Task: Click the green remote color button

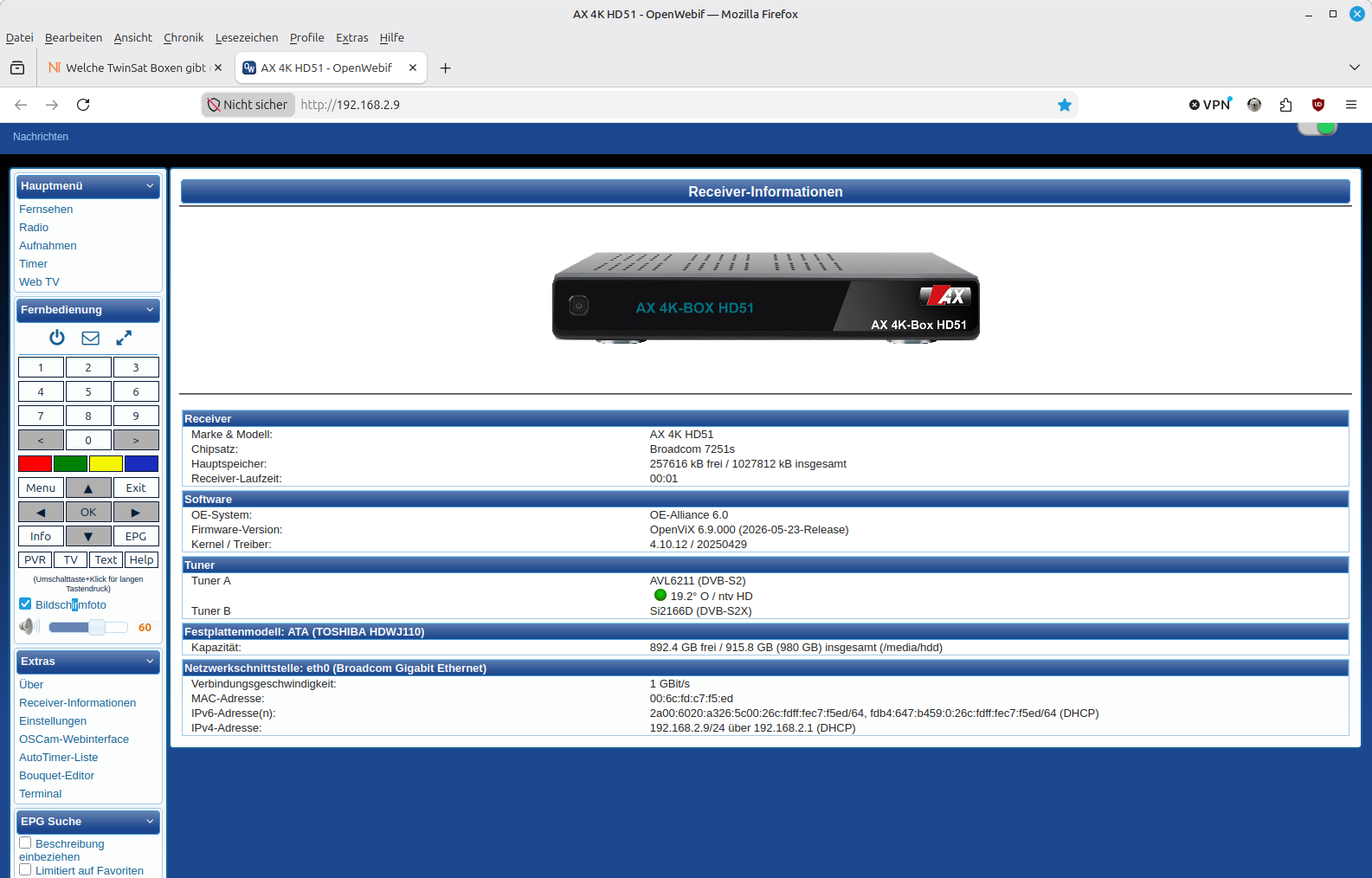Action: (x=70, y=464)
